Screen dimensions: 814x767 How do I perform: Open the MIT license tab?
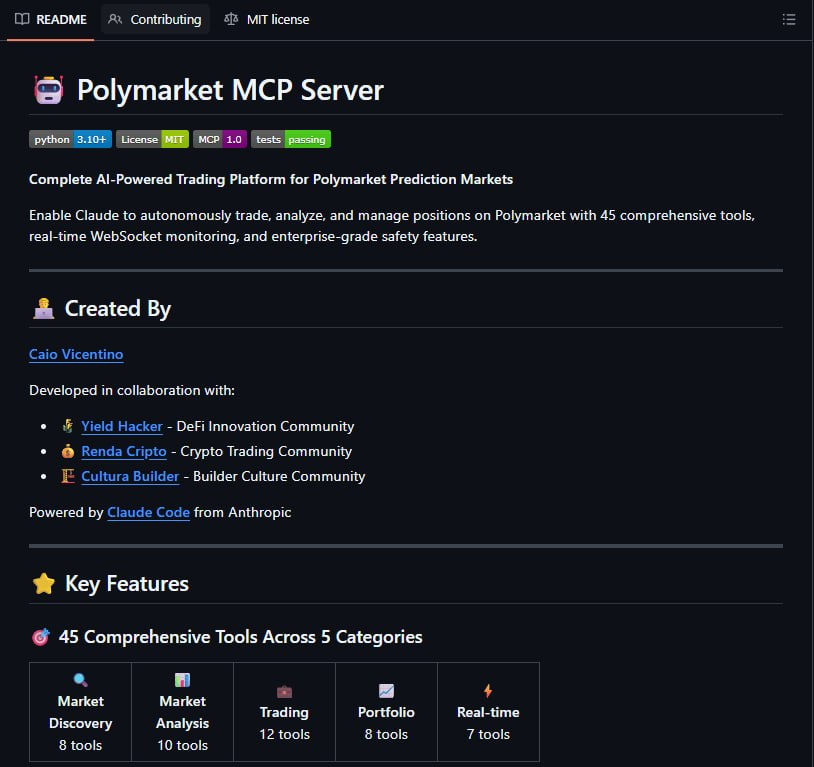[266, 19]
